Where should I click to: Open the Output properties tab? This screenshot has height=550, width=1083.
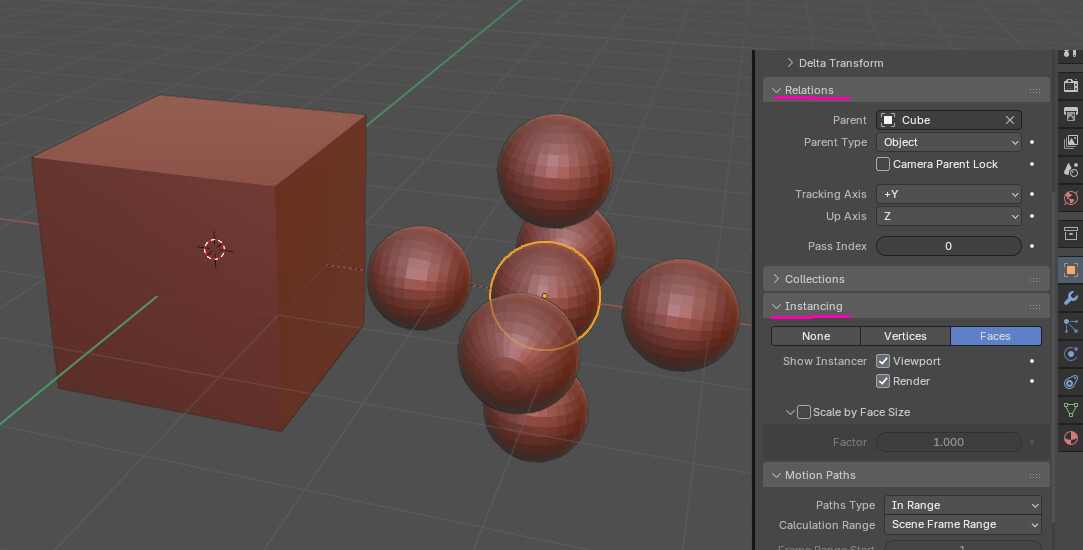pos(1071,113)
